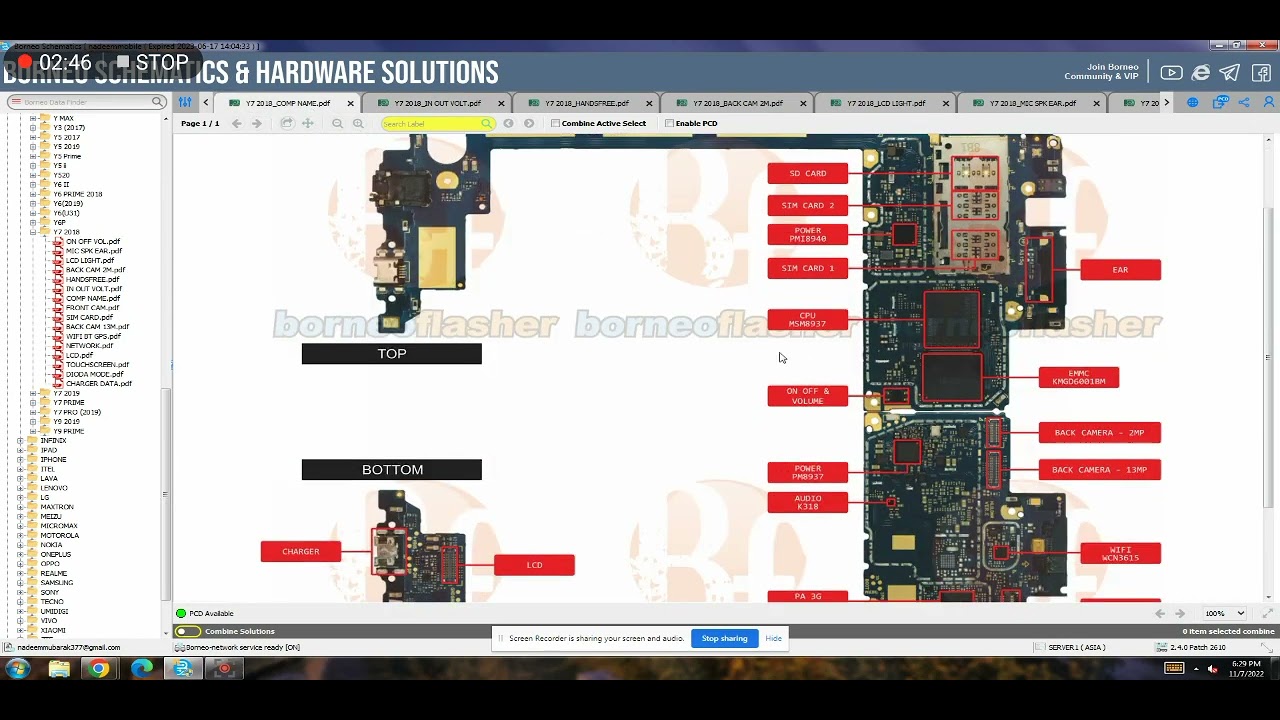Switch to the Y7 2018_IN OUT VOLT.pdf tab
Viewport: 1280px width, 720px height.
point(437,103)
